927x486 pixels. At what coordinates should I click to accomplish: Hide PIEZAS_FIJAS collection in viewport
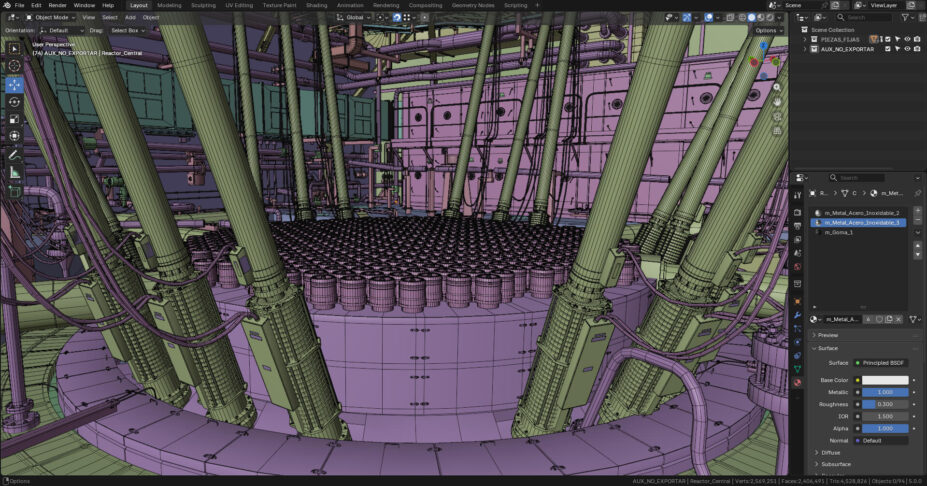click(x=907, y=40)
